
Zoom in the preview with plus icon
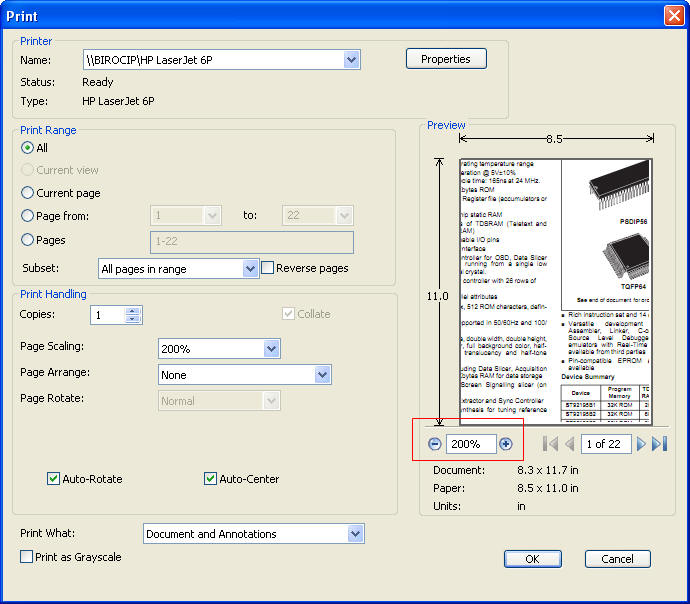(x=506, y=444)
